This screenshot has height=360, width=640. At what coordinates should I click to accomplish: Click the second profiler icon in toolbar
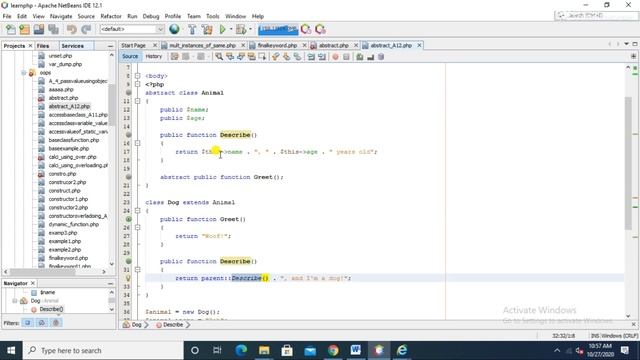point(320,29)
